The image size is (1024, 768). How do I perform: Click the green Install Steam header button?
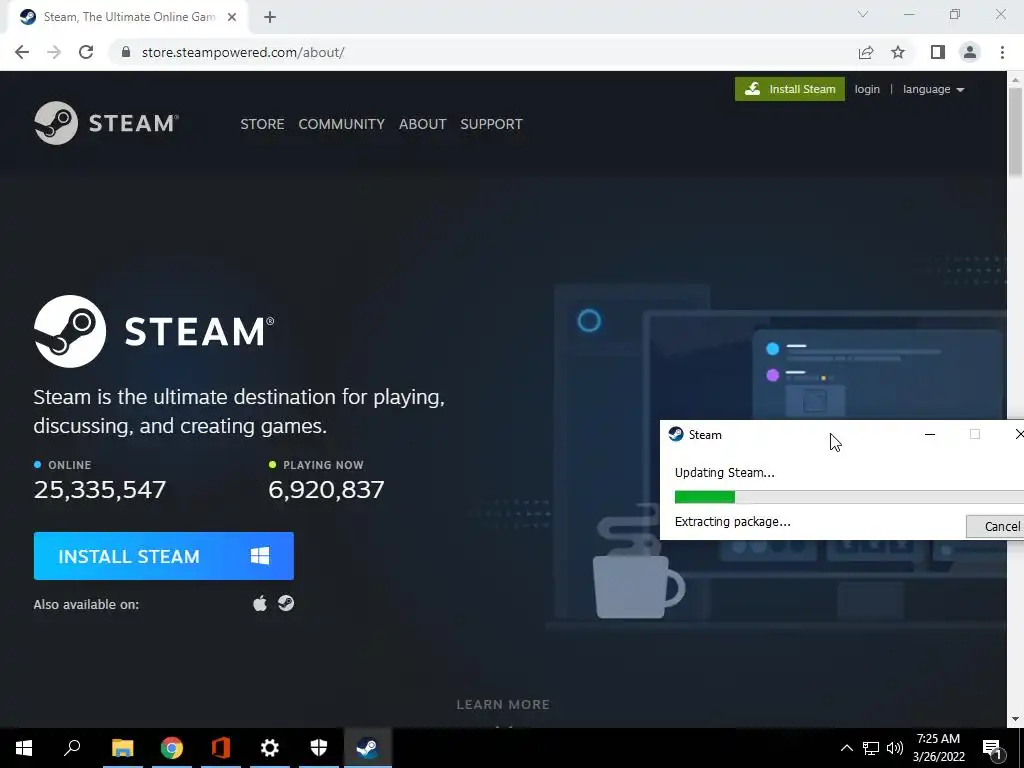790,89
